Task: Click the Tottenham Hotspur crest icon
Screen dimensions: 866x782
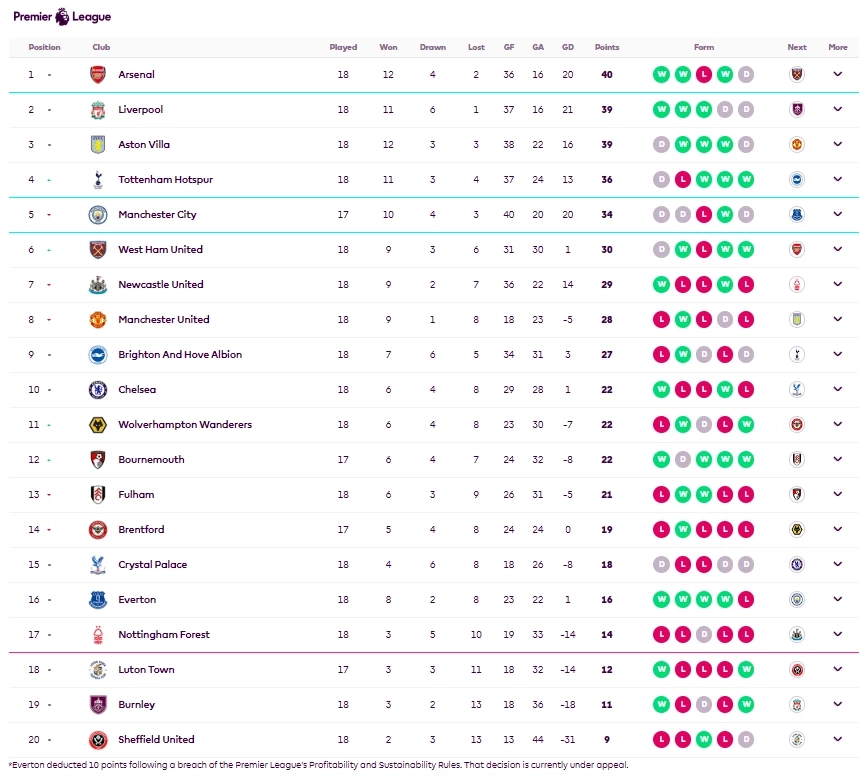Action: tap(97, 180)
